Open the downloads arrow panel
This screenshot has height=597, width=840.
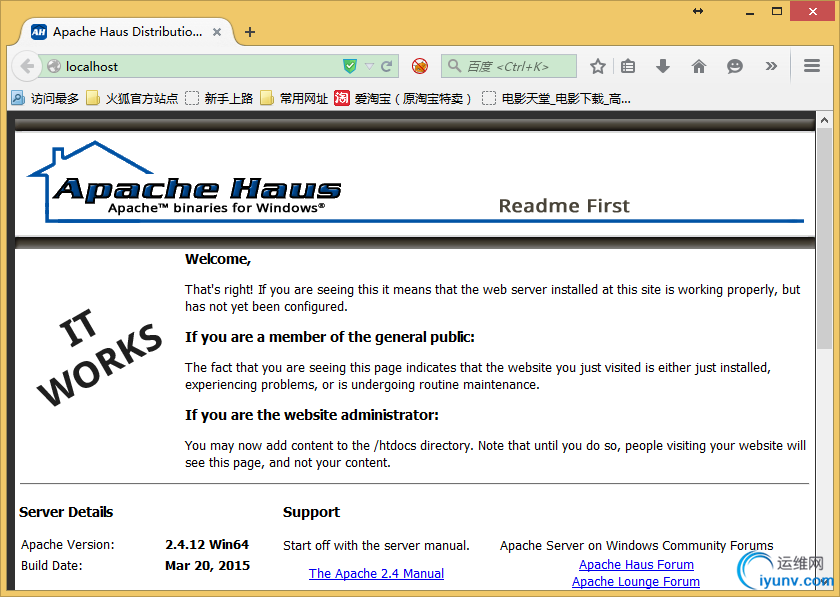(663, 66)
